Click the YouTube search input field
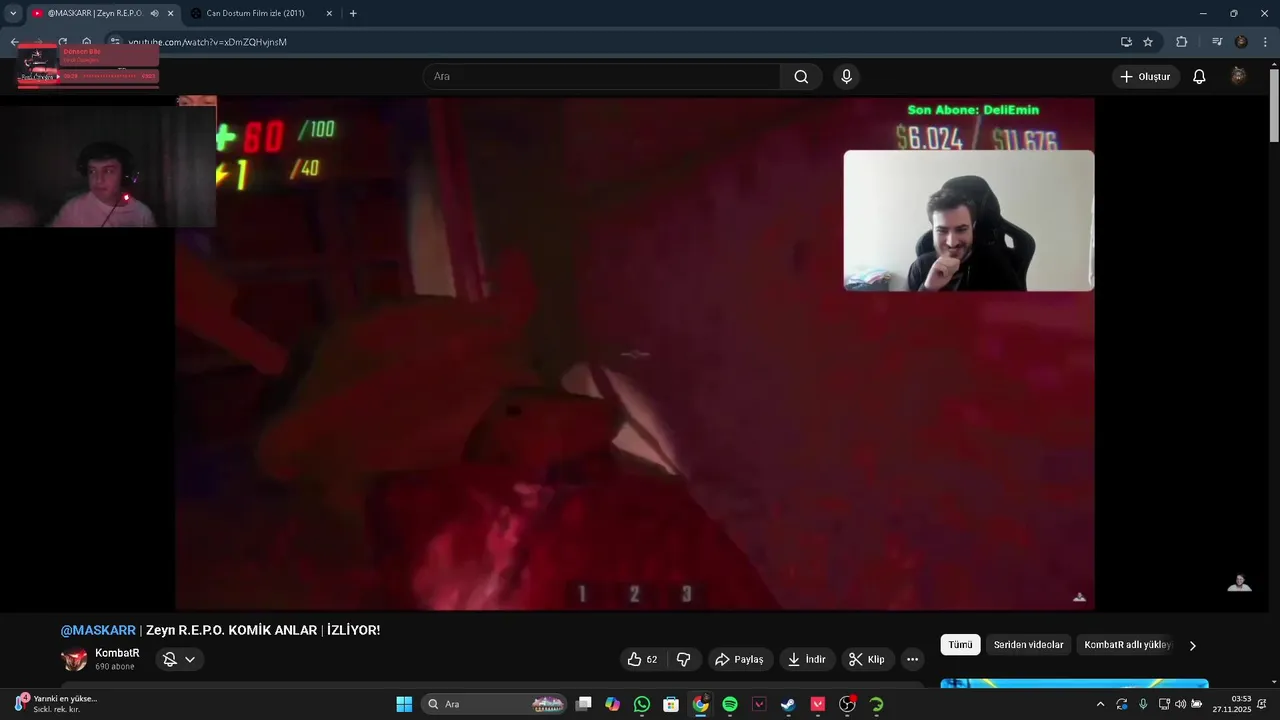 (x=603, y=77)
